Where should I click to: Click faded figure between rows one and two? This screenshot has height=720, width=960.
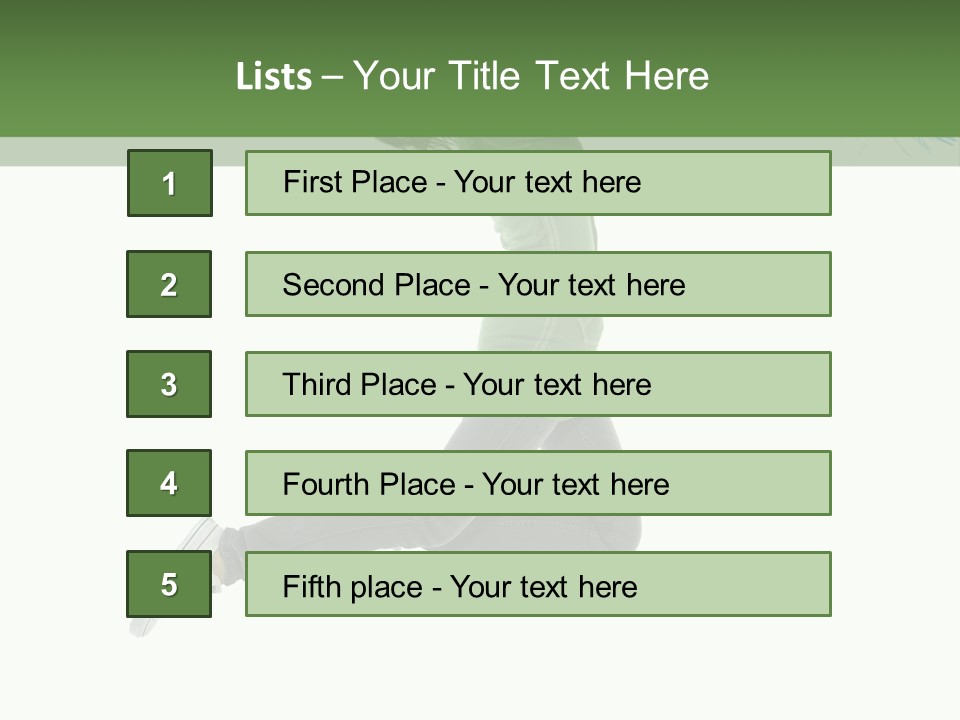545,233
